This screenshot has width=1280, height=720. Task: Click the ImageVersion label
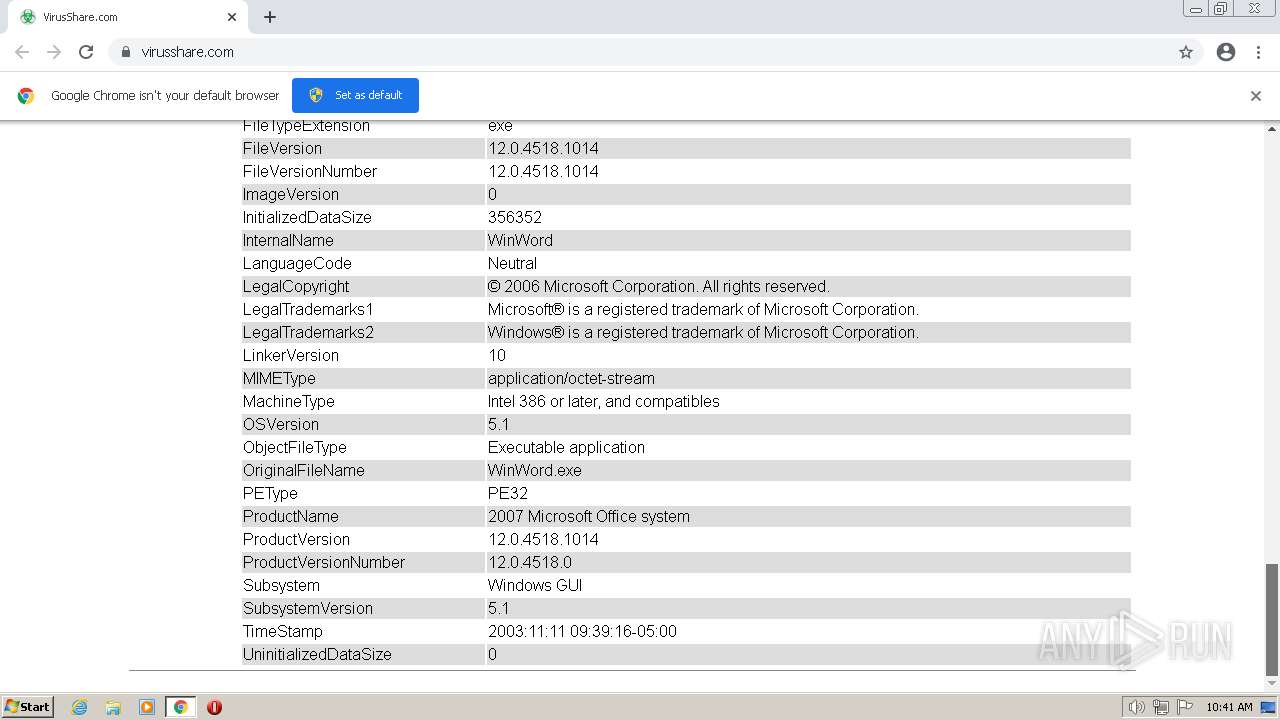[x=291, y=194]
